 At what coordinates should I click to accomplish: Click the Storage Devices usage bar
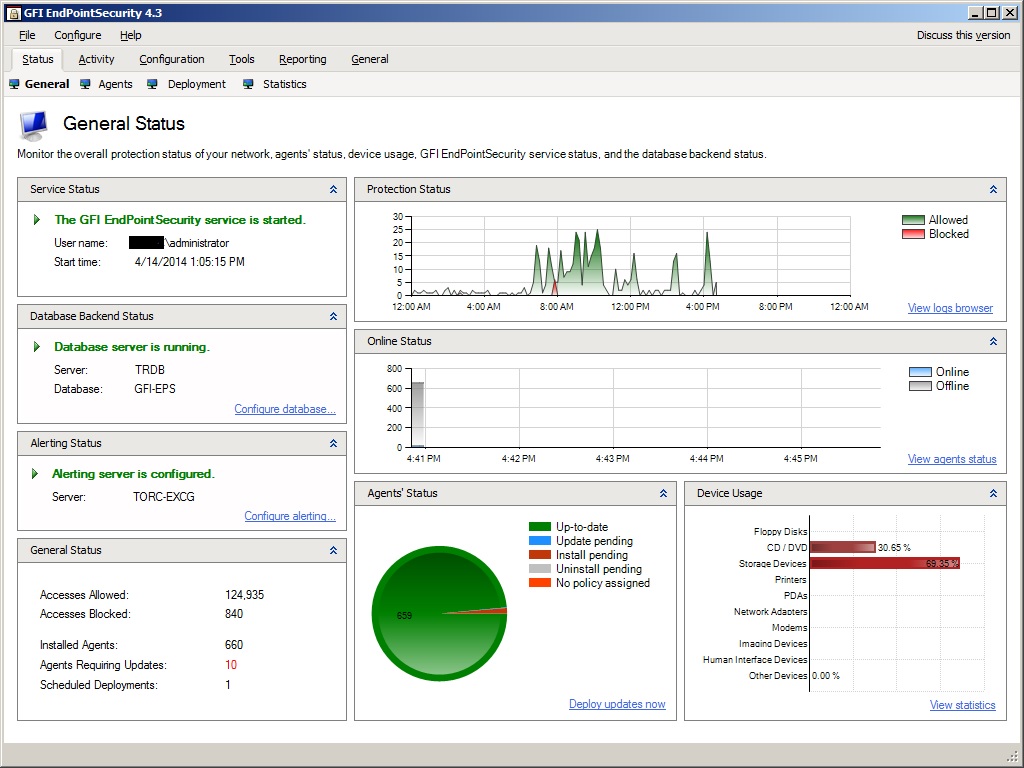click(x=885, y=563)
